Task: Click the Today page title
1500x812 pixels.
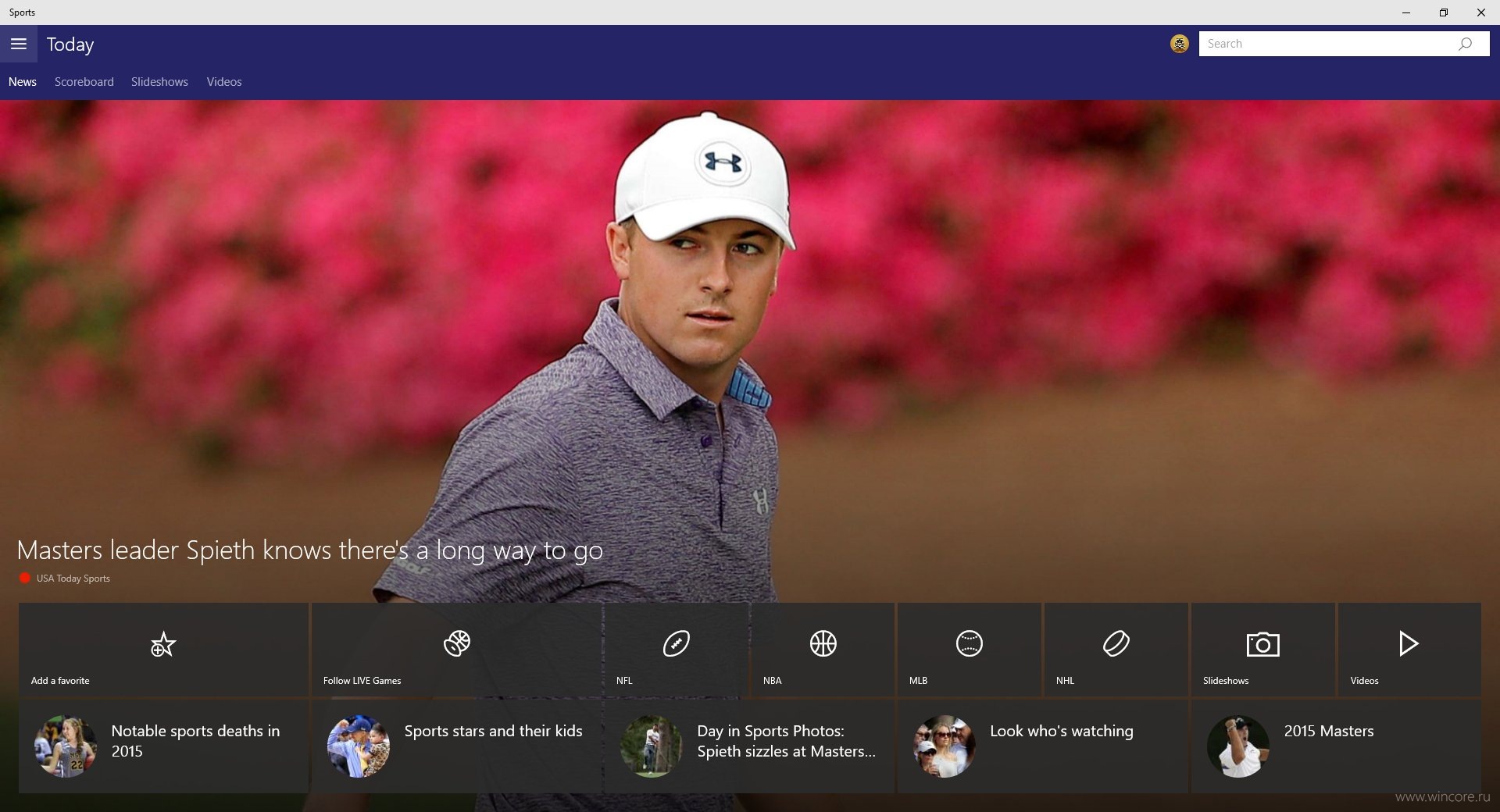Action: pyautogui.click(x=70, y=45)
